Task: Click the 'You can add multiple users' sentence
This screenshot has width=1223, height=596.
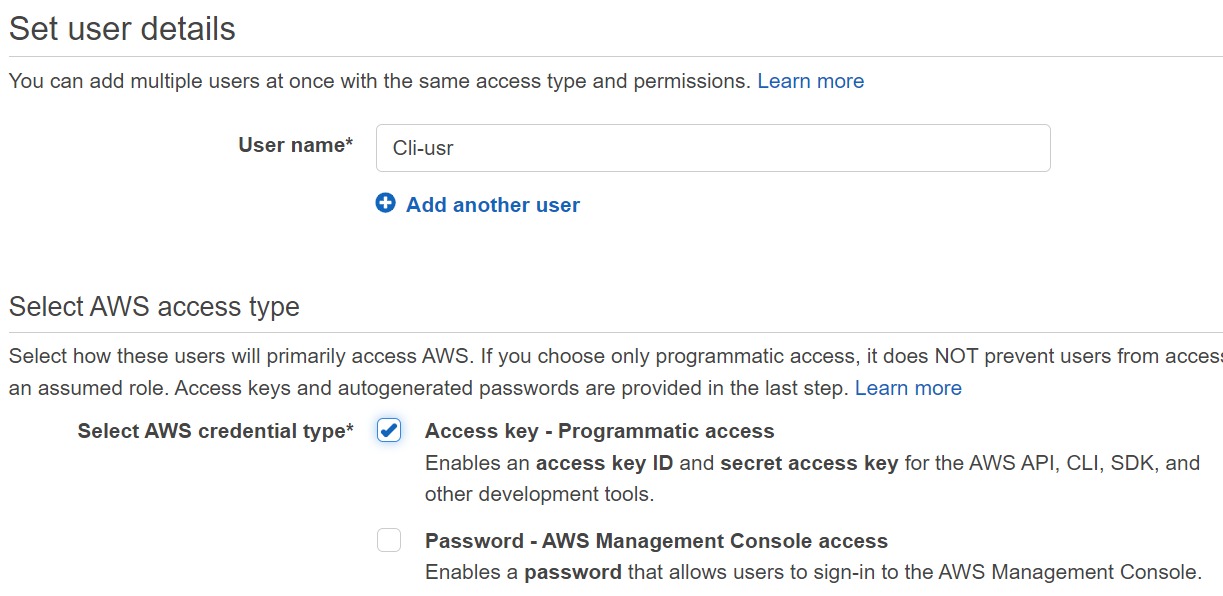Action: (379, 81)
